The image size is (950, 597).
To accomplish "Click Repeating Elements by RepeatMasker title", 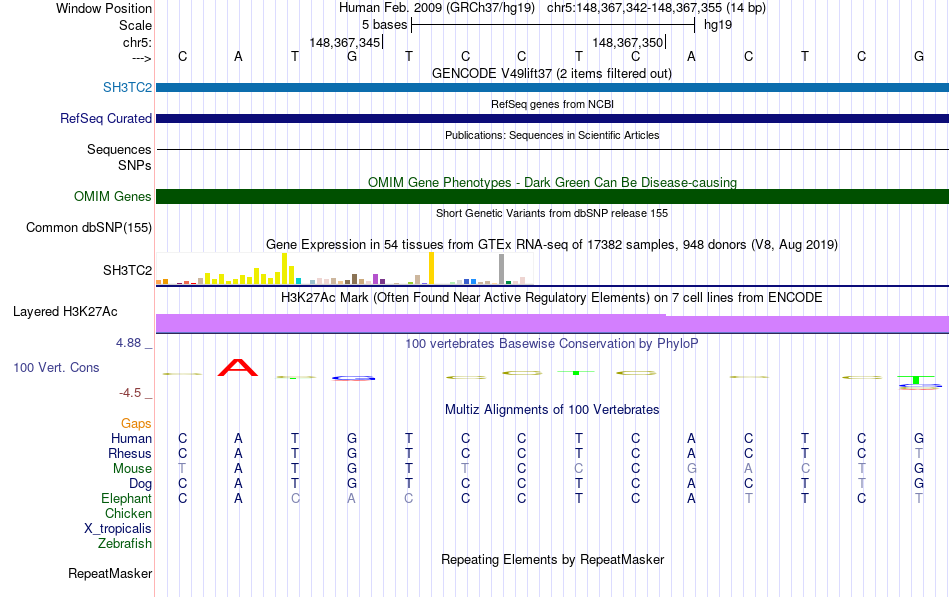I will pos(552,559).
